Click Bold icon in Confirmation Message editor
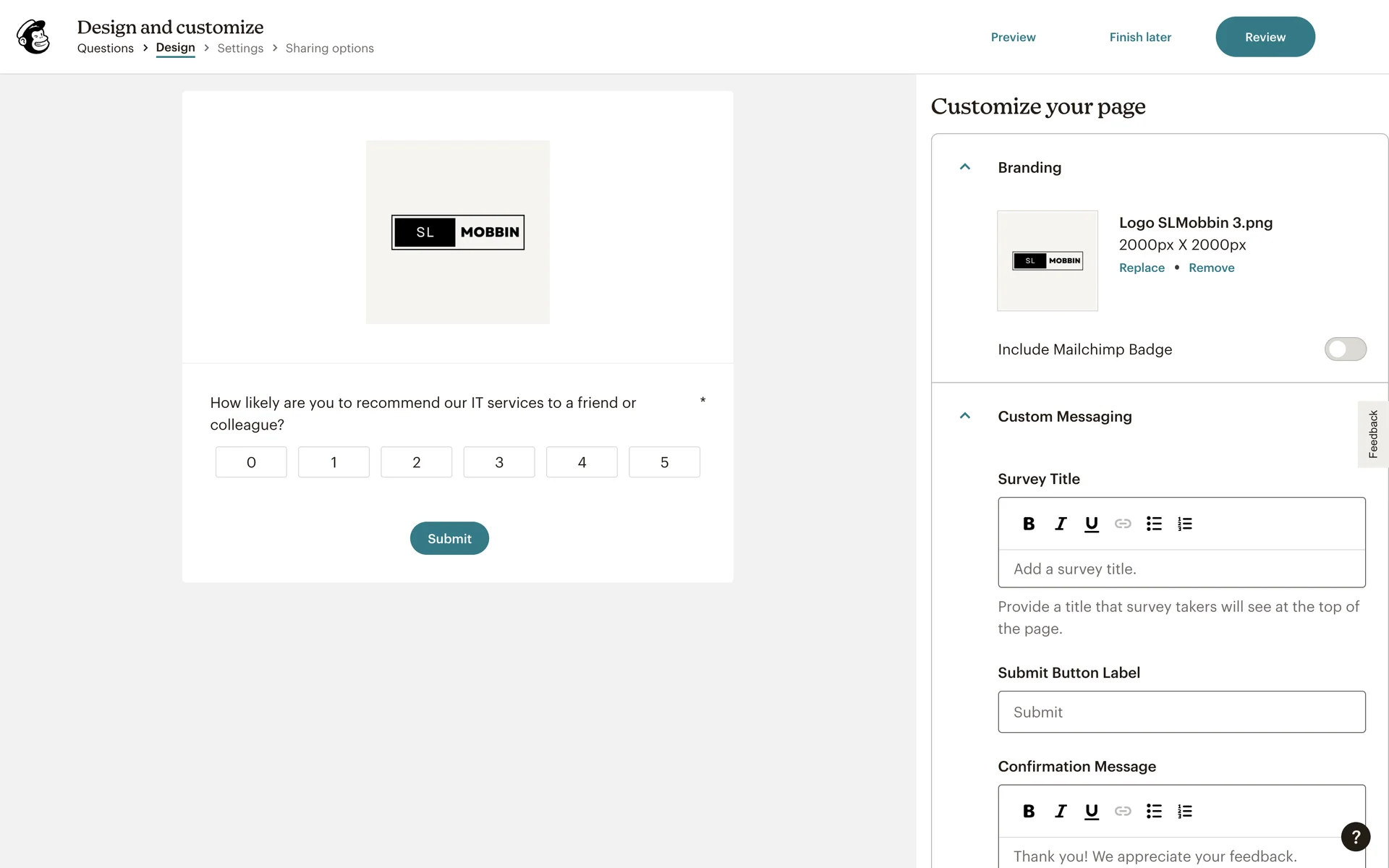The image size is (1389, 868). tap(1028, 811)
